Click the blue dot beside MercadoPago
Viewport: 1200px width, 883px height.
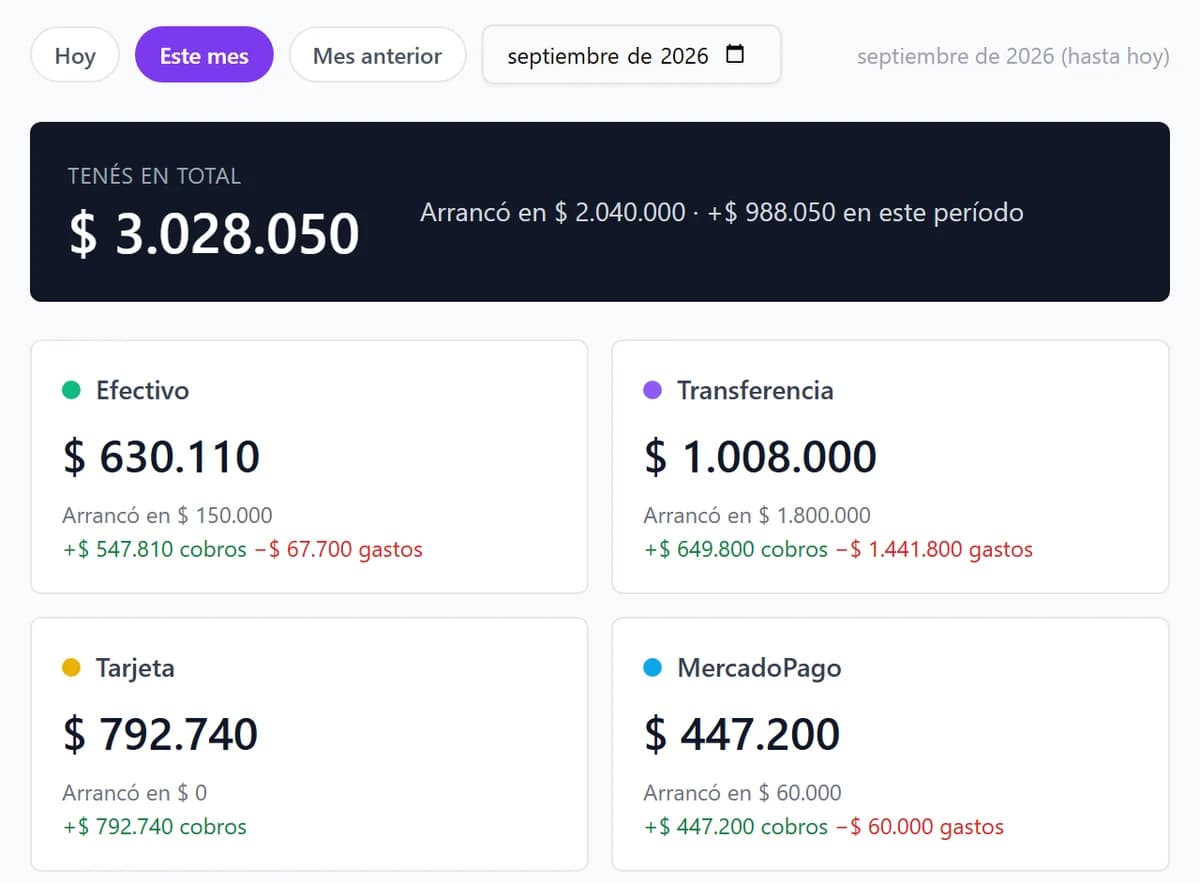pos(652,667)
